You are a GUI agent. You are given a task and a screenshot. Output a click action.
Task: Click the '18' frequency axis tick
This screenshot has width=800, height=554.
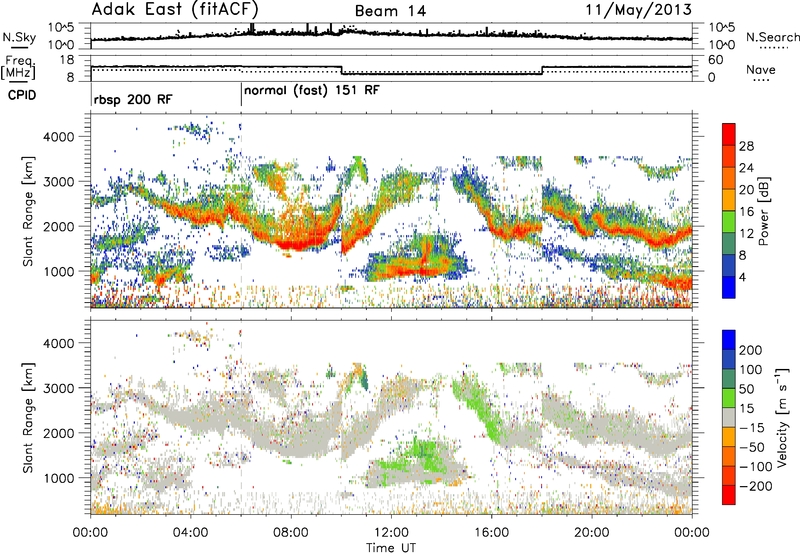66,60
